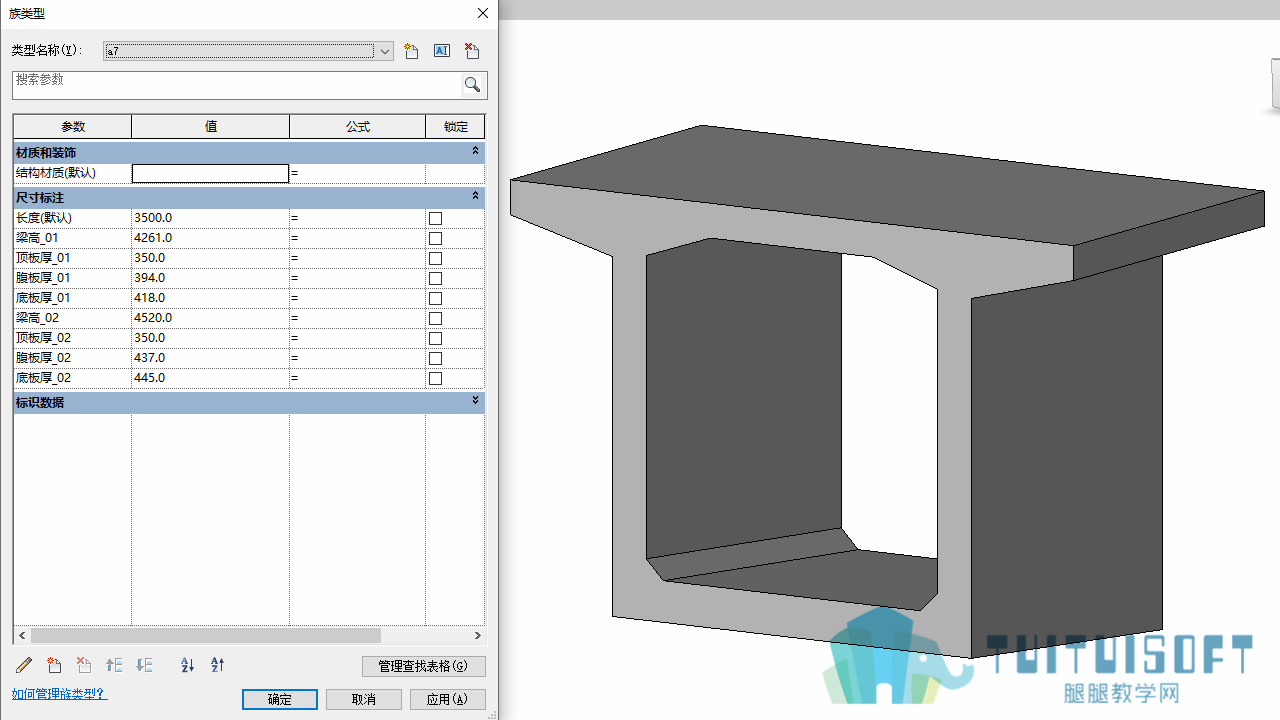Click the Delete Type icon
Image resolution: width=1280 pixels, height=720 pixels.
click(472, 51)
